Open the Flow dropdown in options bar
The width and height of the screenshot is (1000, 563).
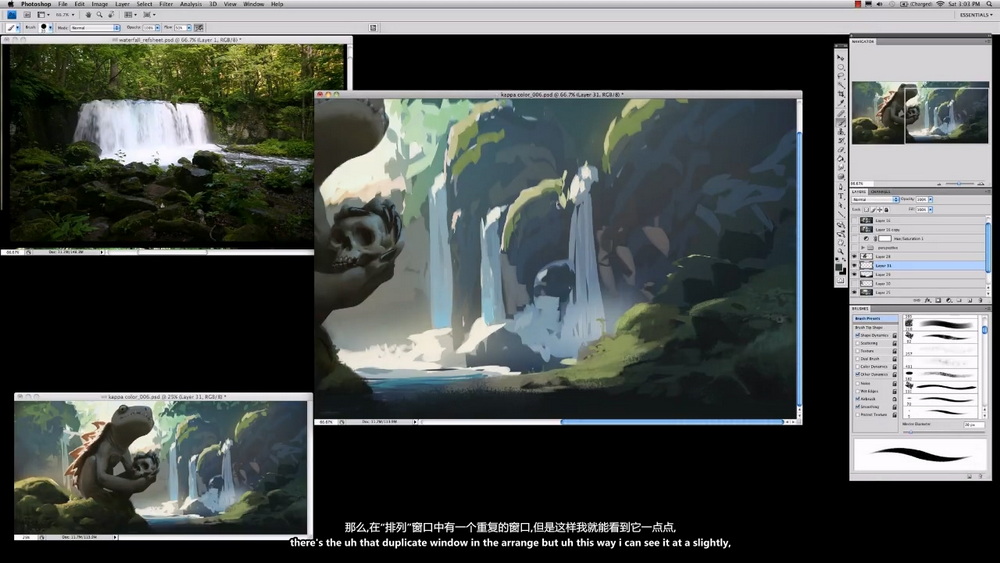click(189, 27)
